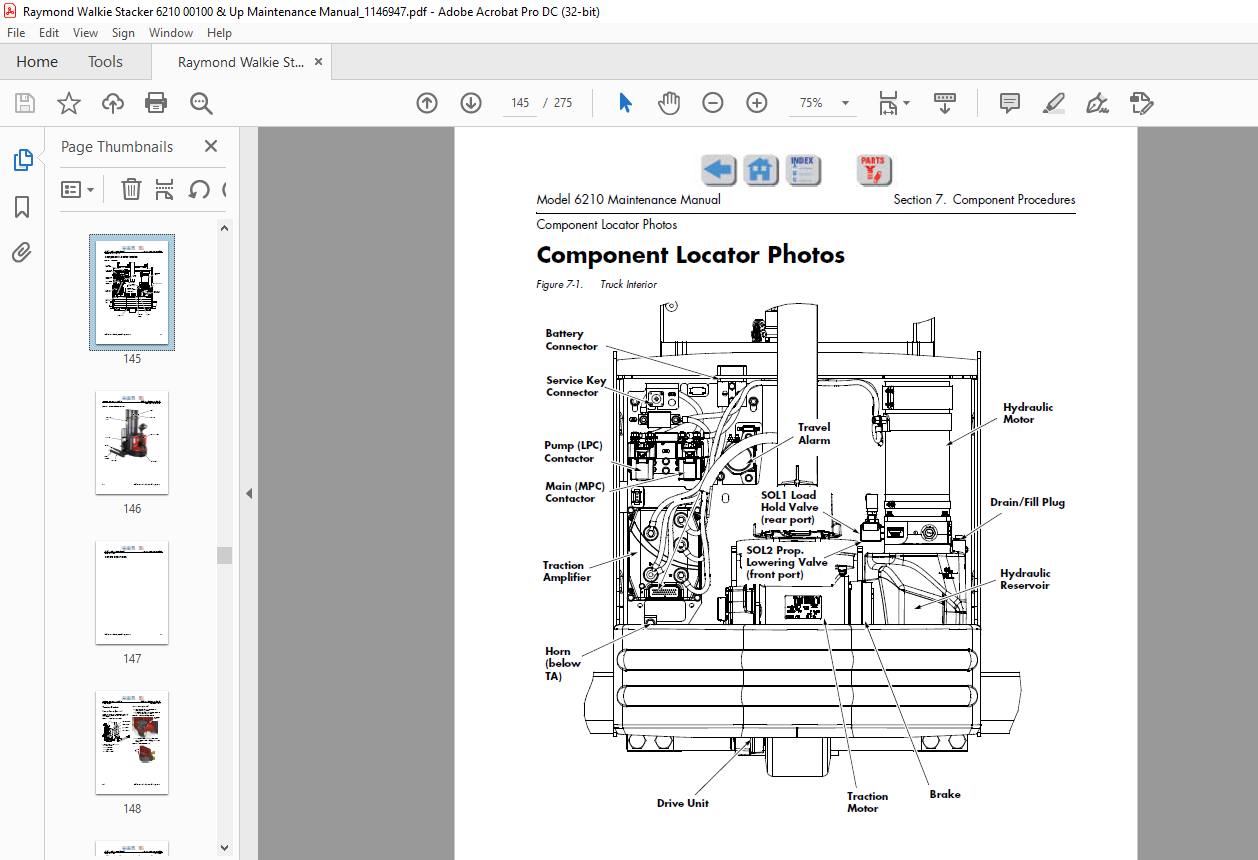Select page 145 thumbnail
The image size is (1258, 860).
tap(132, 293)
